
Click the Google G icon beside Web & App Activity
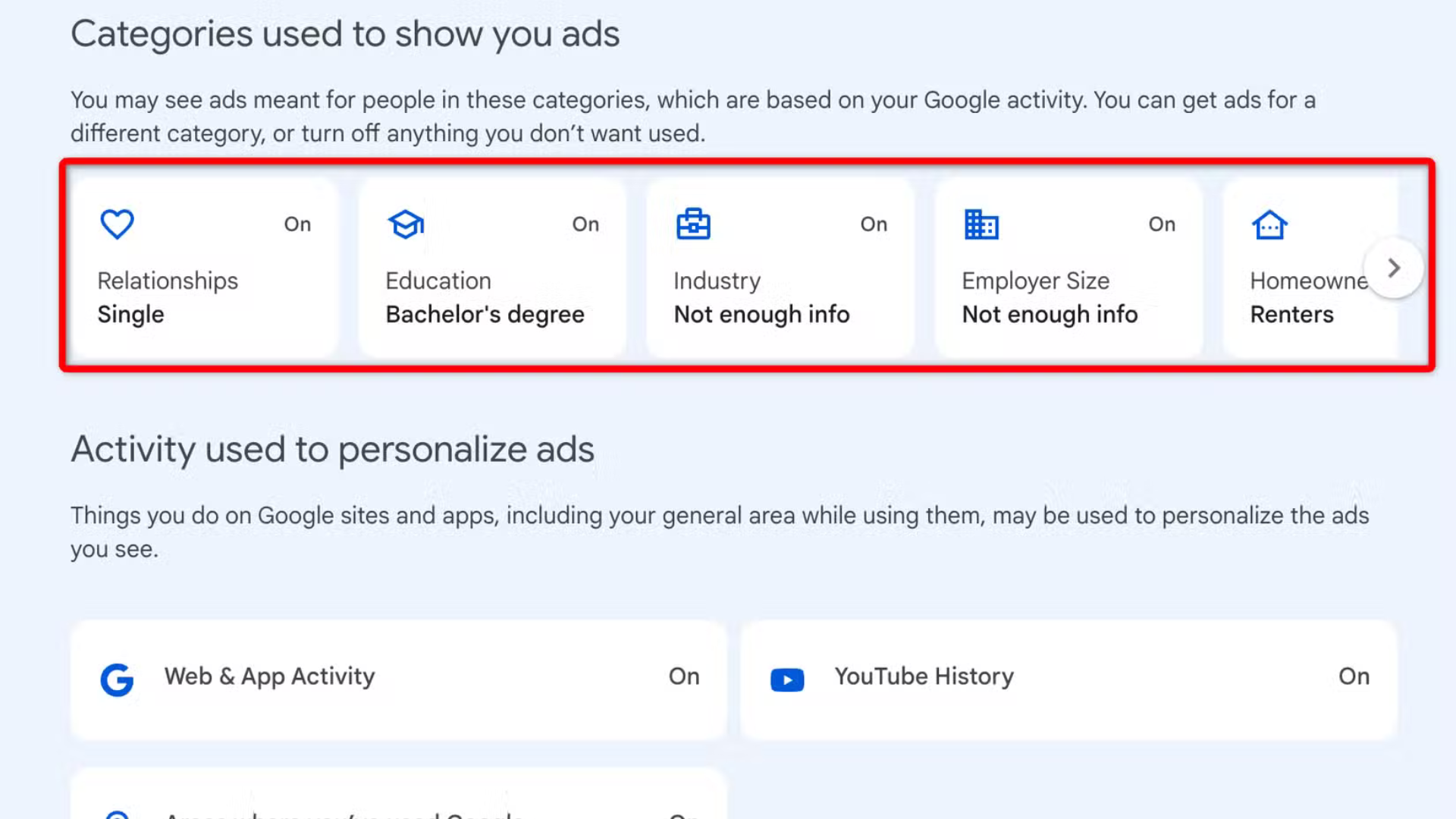(118, 679)
